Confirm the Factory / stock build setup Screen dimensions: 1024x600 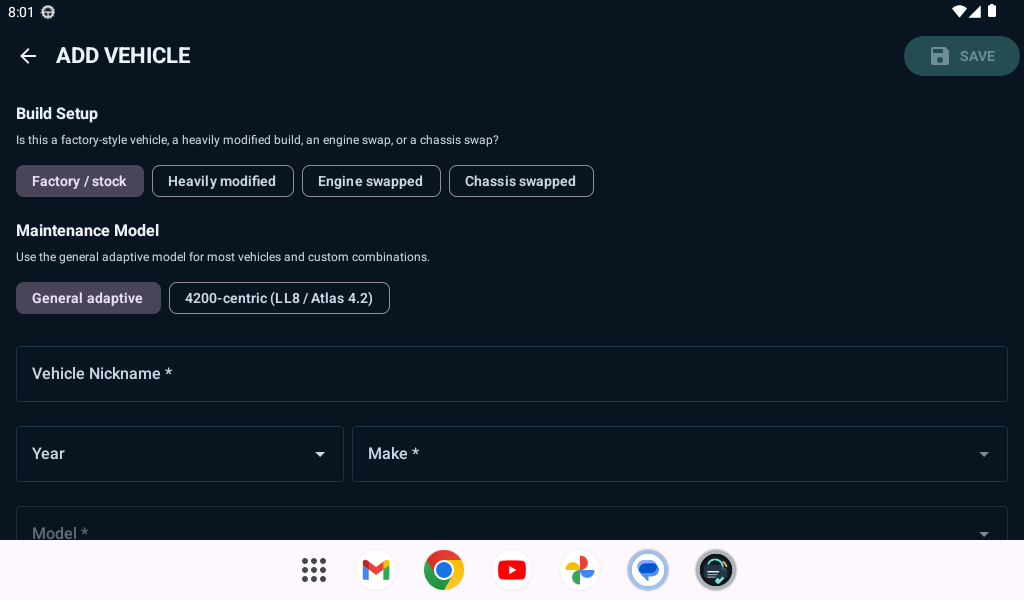(79, 181)
